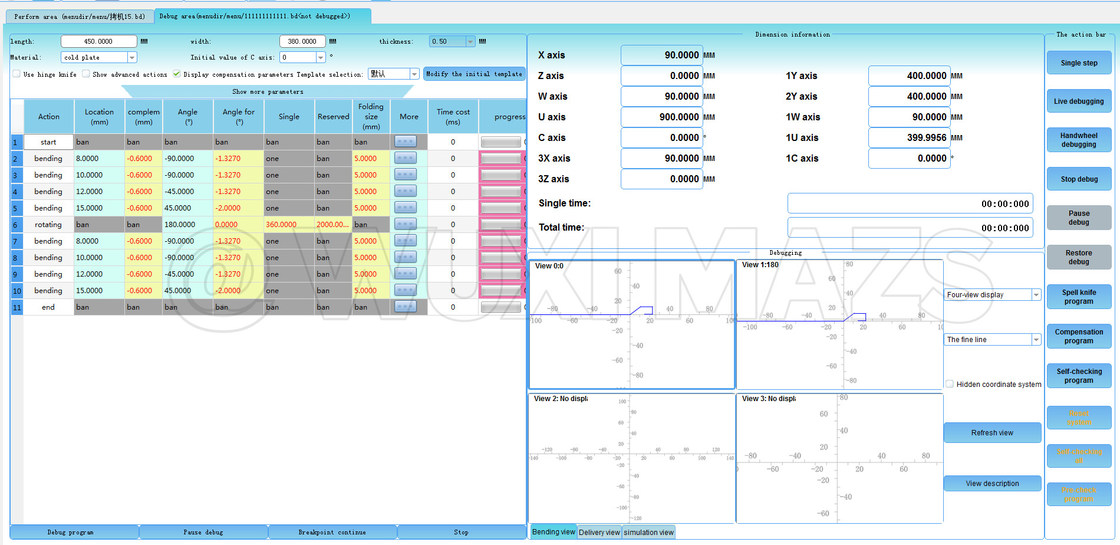The height and width of the screenshot is (545, 1120).
Task: Open More options for the rotating row
Action: pyautogui.click(x=405, y=224)
